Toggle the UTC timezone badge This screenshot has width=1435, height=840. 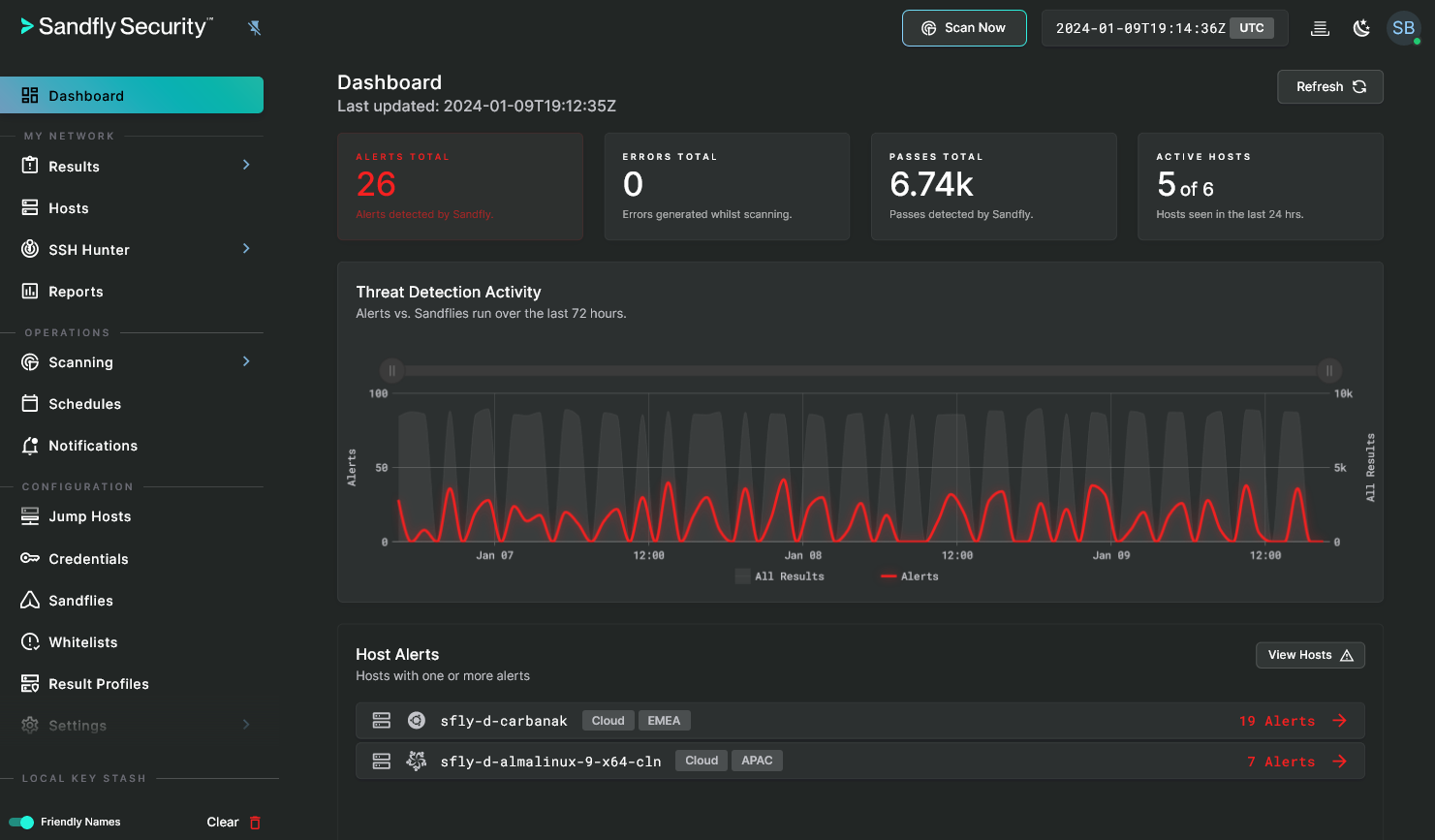coord(1252,28)
